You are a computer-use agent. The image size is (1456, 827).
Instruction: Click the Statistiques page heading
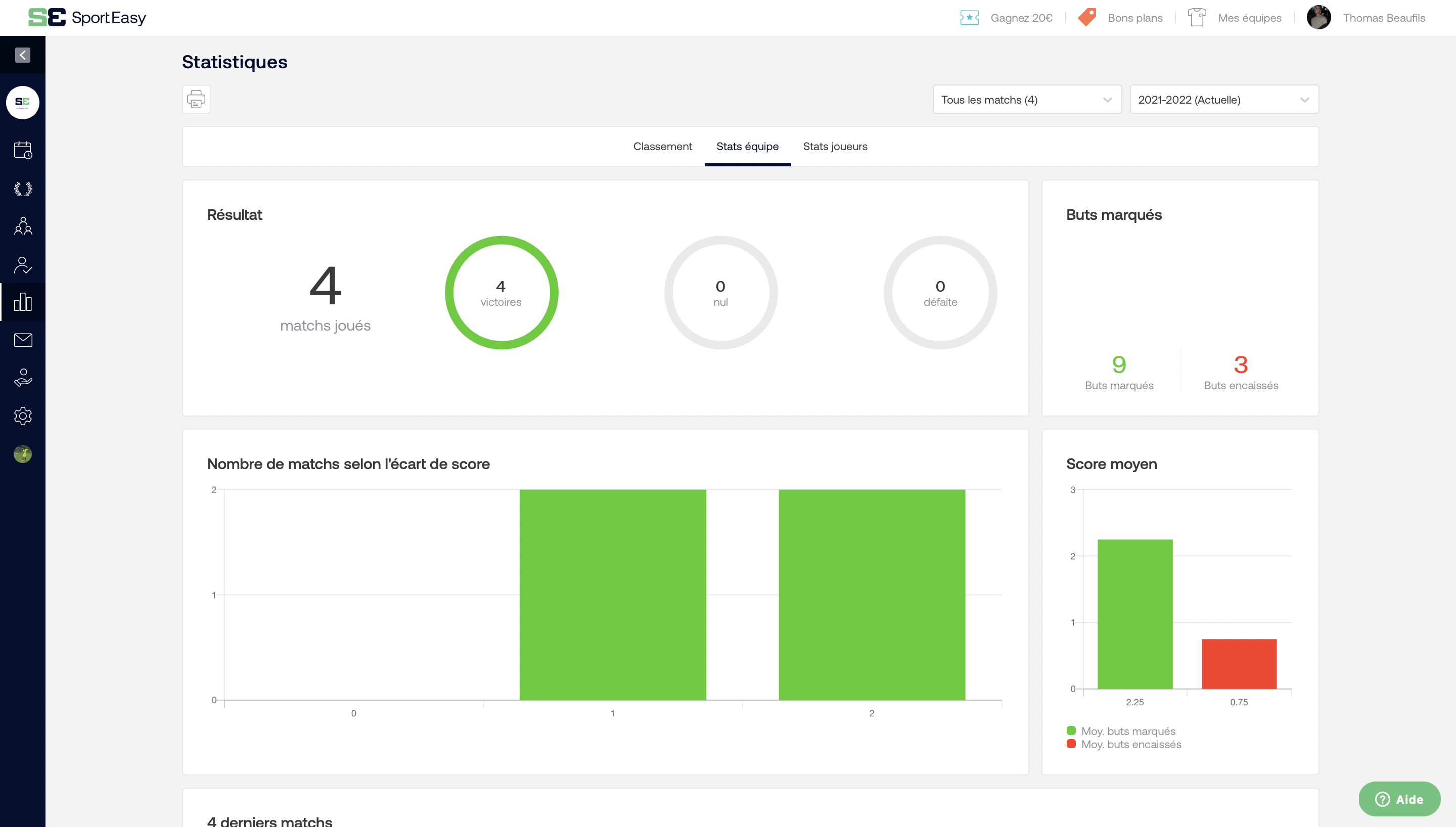(235, 62)
